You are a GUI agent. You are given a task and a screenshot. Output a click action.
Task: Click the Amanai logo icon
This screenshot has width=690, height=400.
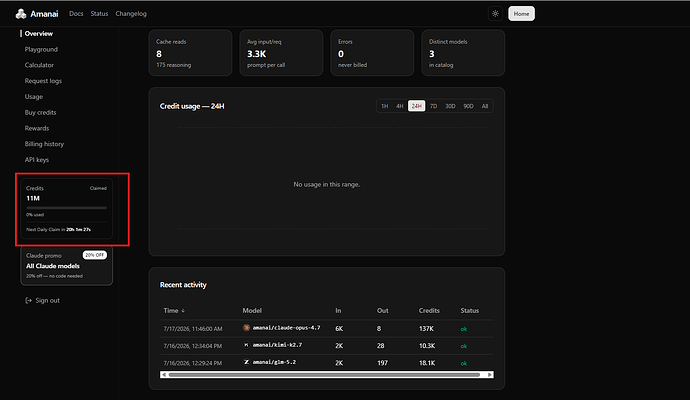coord(21,14)
